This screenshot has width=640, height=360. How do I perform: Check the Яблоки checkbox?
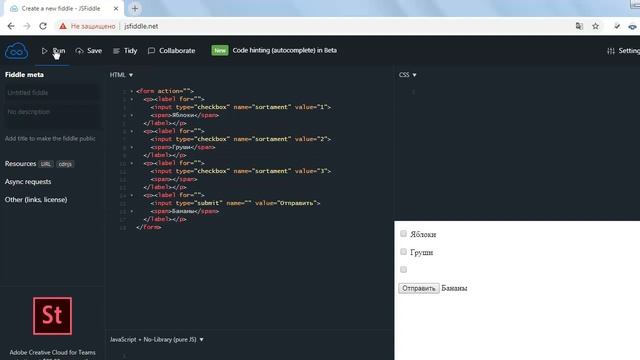coord(403,233)
